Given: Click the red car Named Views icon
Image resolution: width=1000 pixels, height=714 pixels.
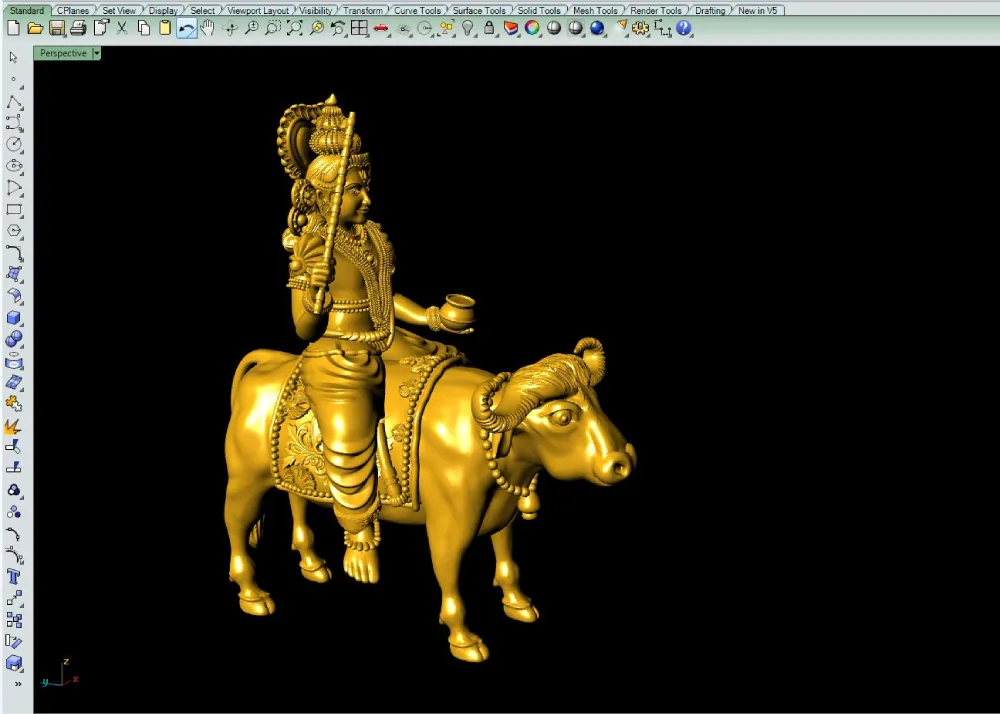Looking at the screenshot, I should click(x=381, y=28).
